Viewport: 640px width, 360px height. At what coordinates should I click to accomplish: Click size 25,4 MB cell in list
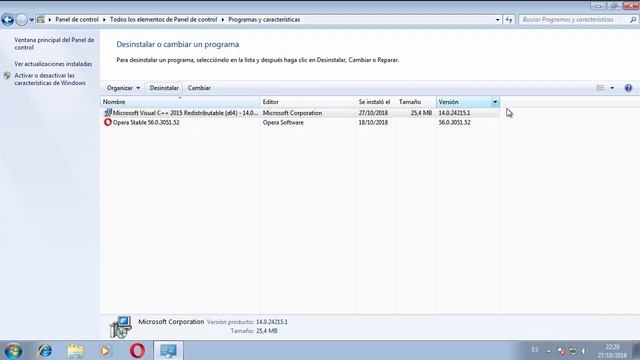pyautogui.click(x=421, y=113)
